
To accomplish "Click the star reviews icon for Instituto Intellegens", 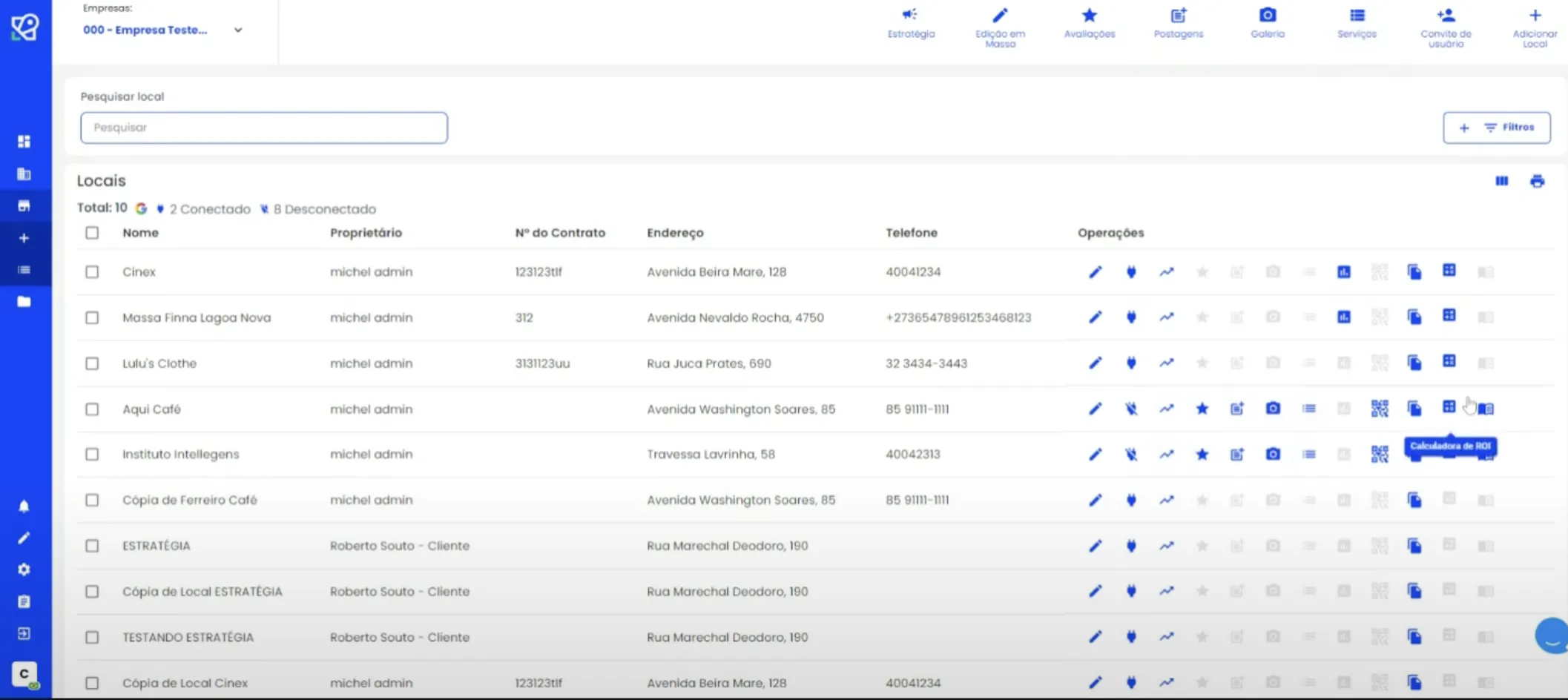I will pyautogui.click(x=1202, y=454).
